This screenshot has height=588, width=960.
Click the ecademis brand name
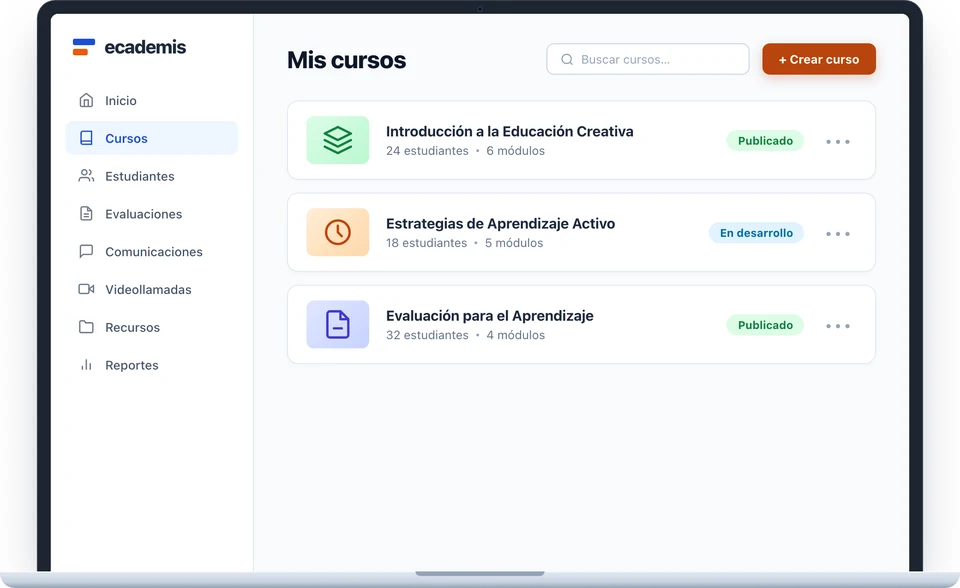145,47
